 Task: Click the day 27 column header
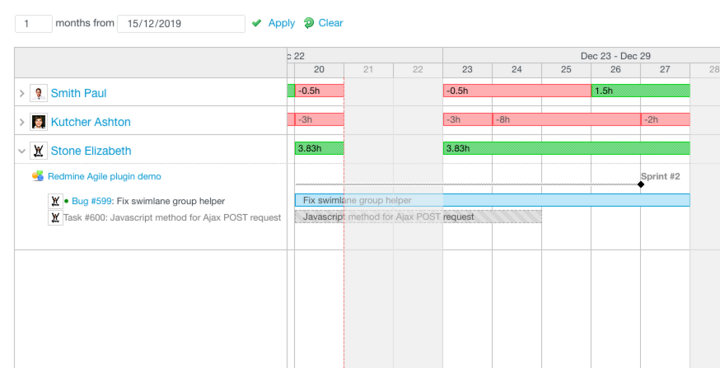[665, 70]
